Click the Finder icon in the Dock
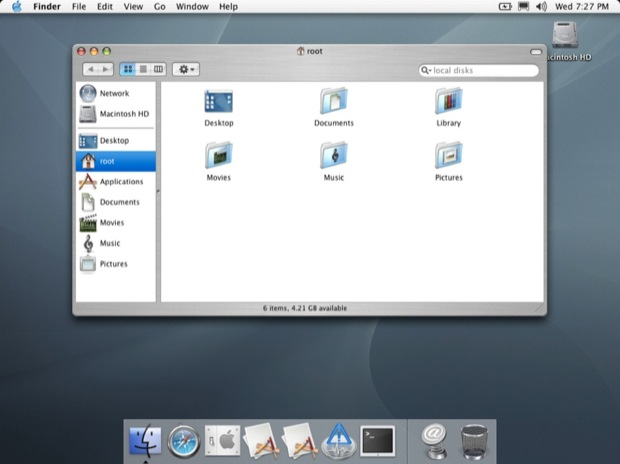 point(146,441)
